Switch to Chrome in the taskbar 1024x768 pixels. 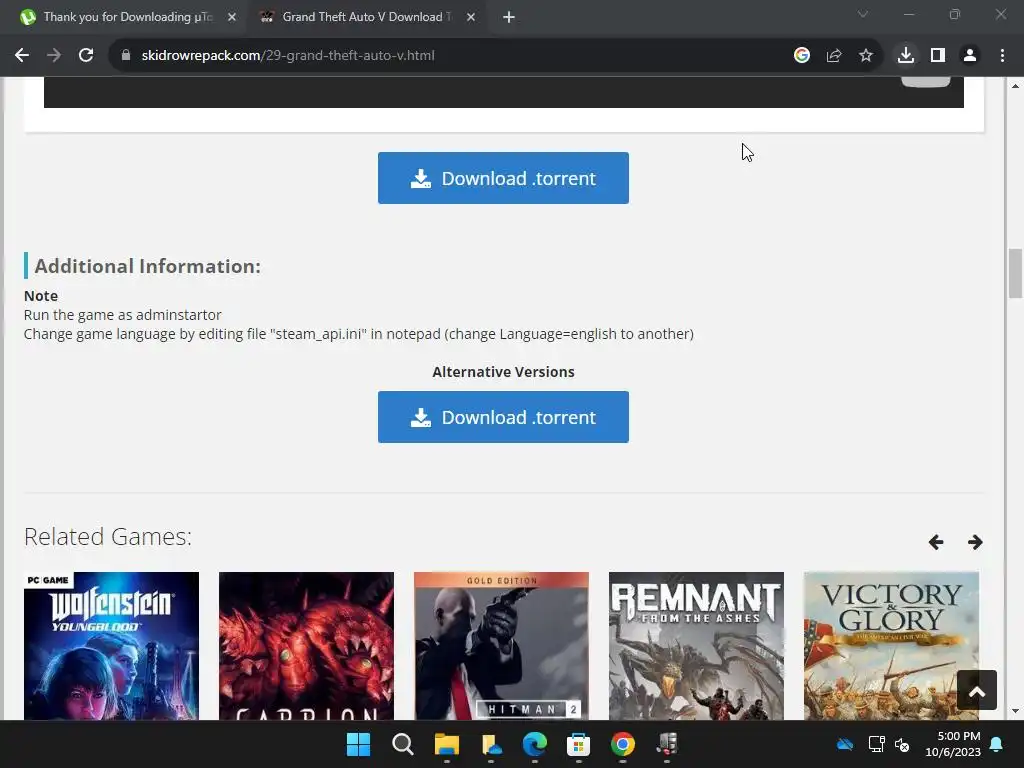tap(623, 744)
